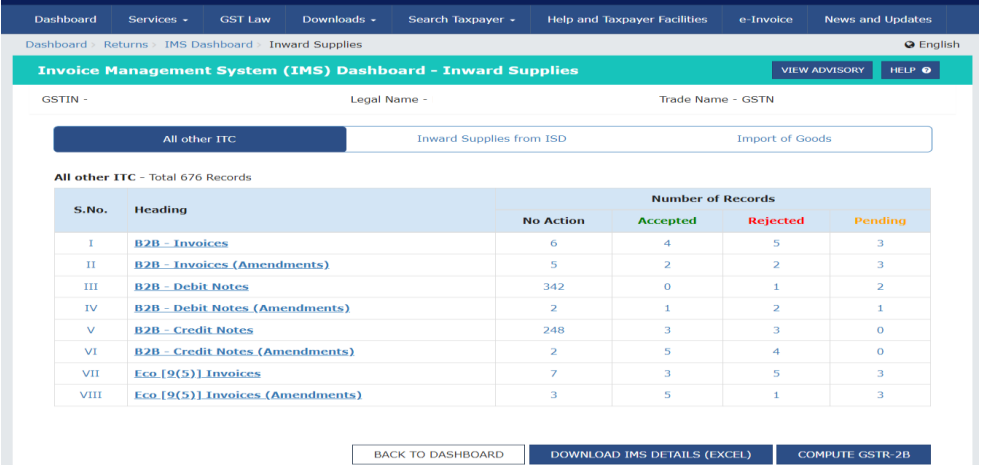Expand the Downloads menu
Screen dimensions: 981x469
point(339,19)
